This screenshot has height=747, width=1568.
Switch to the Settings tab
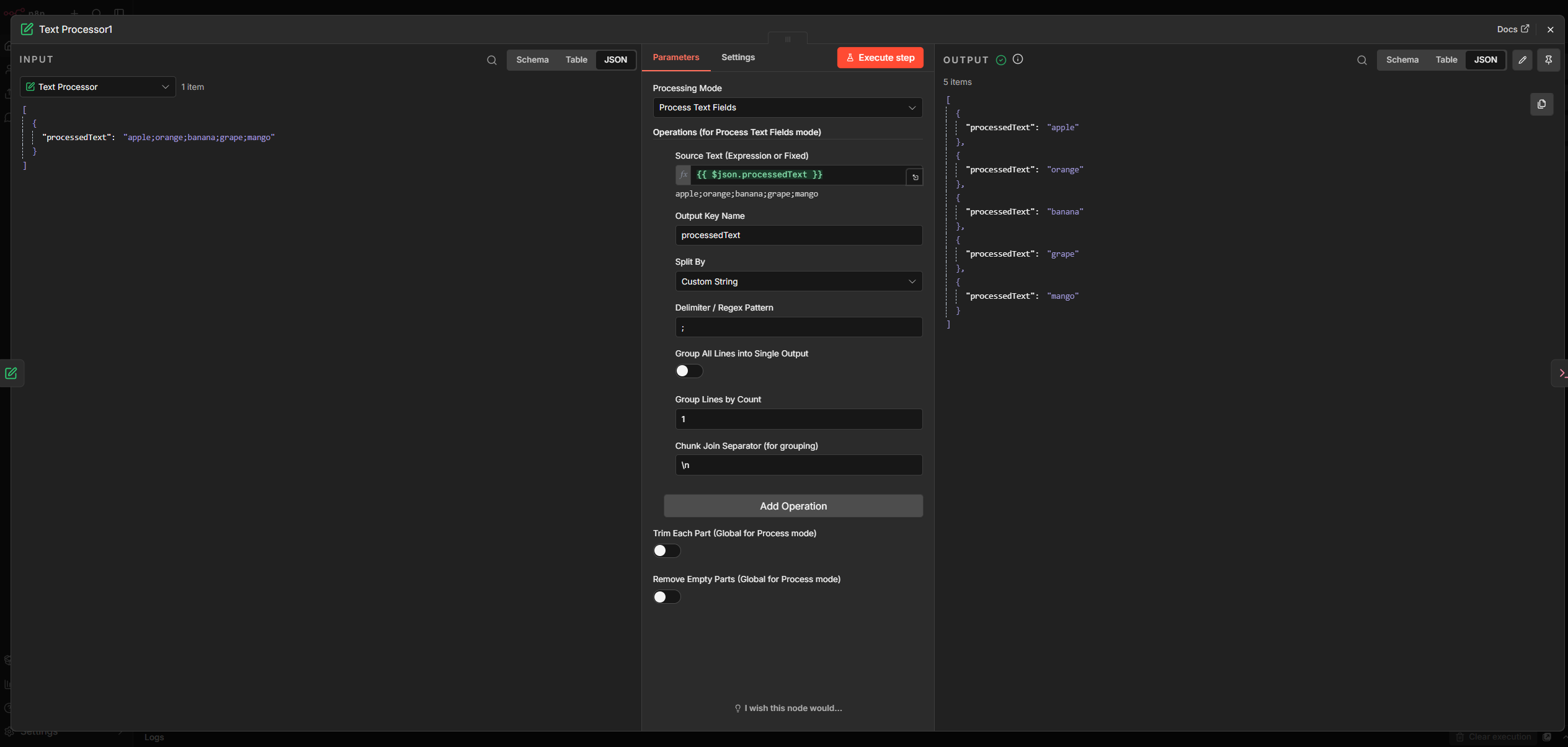[737, 57]
